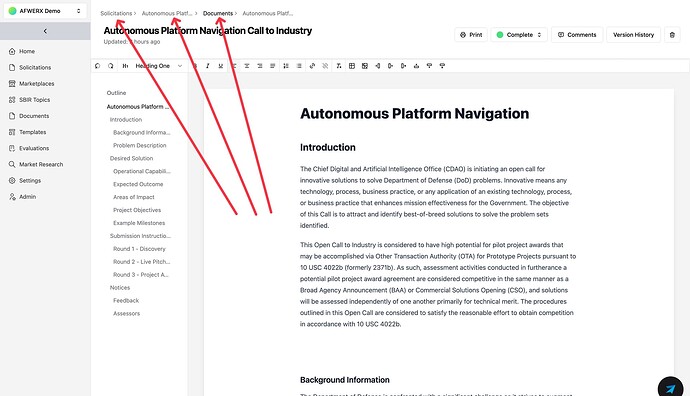Screen dimensions: 690x396
Task: Click the document title Call to Industry
Action: point(208,31)
